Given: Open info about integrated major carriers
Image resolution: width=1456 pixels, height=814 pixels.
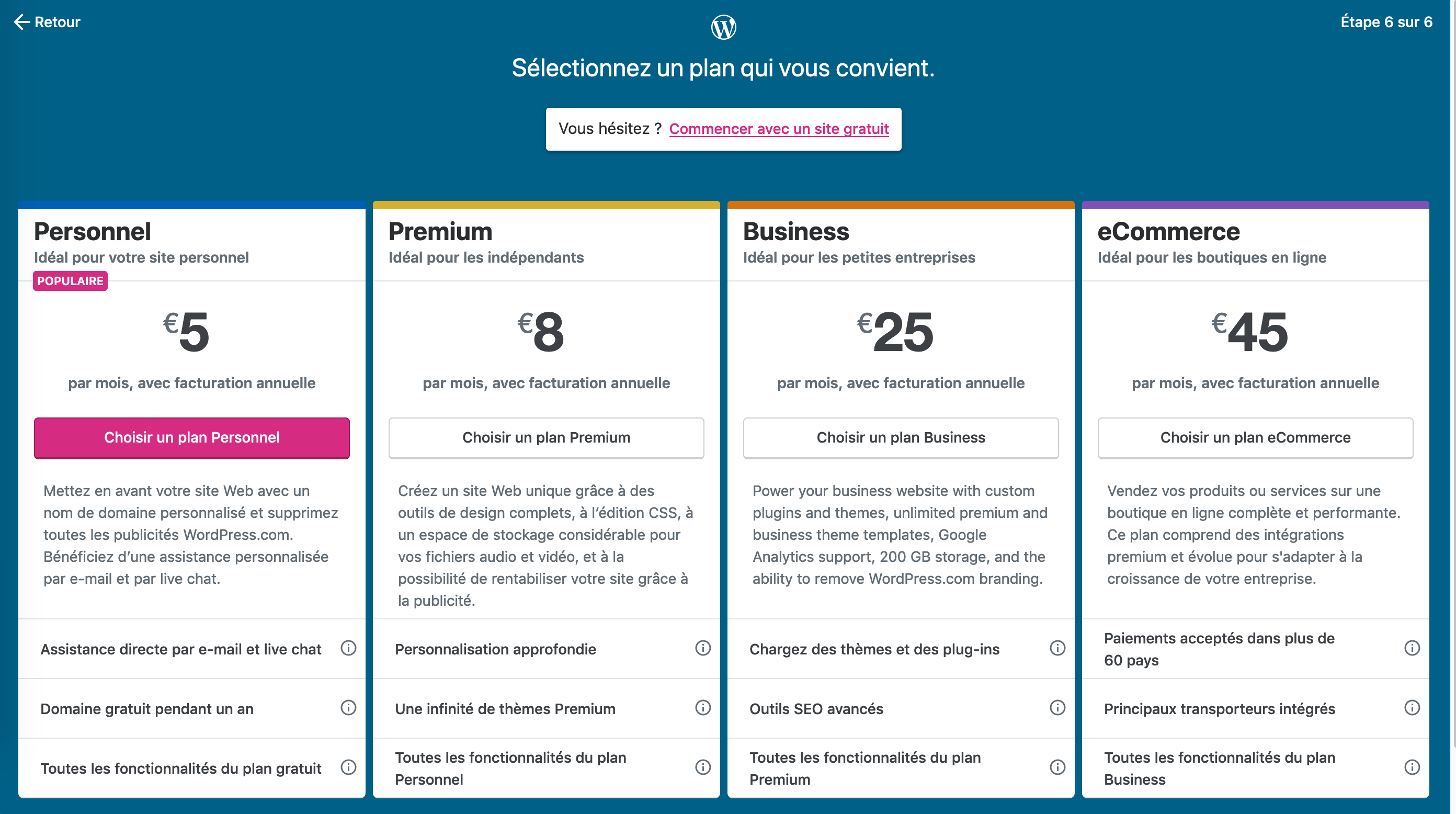Looking at the screenshot, I should coord(1412,707).
